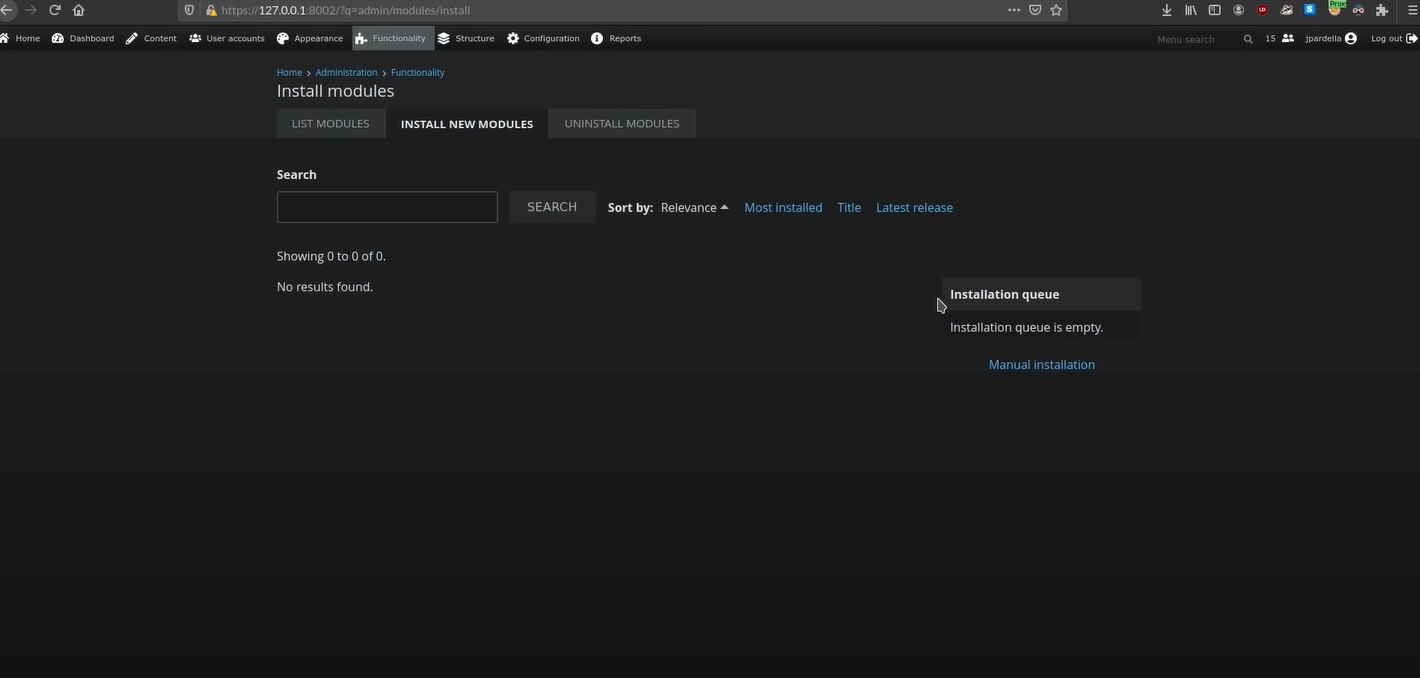Reload the page with the refresh icon

(54, 10)
